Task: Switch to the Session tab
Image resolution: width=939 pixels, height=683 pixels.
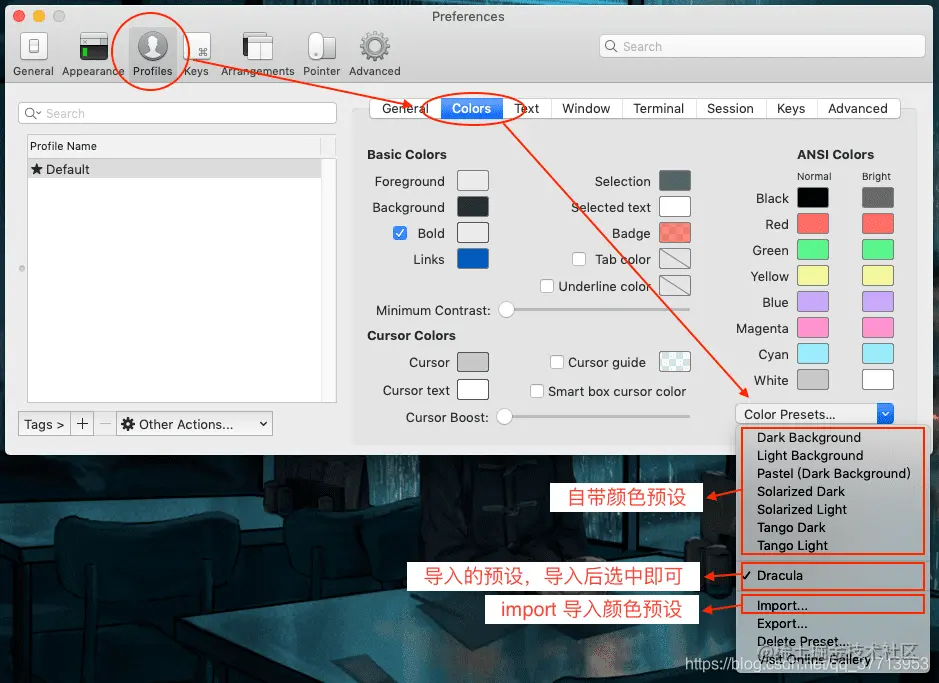Action: point(730,108)
